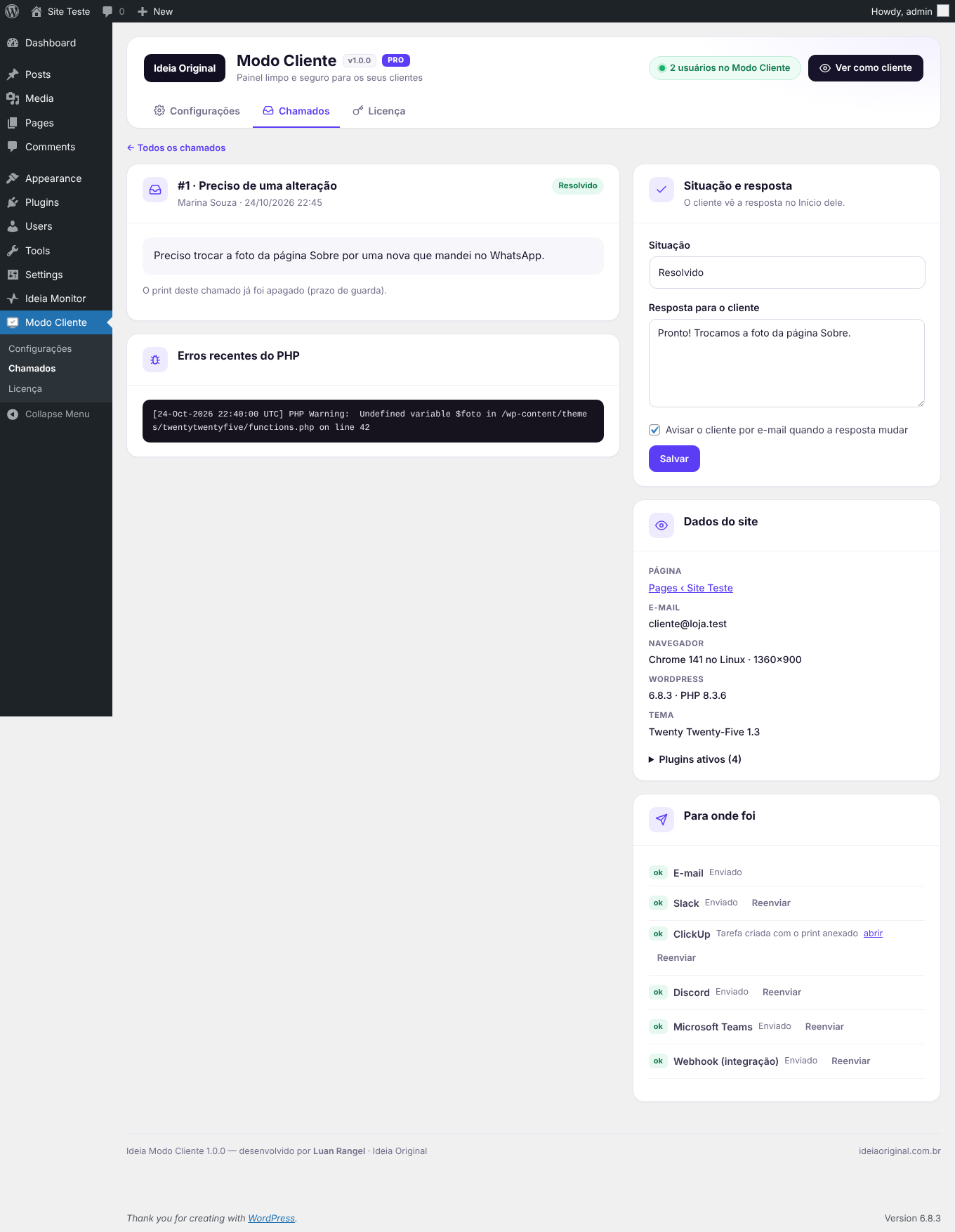Click the Plugins plug icon
Viewport: 955px width, 1232px height.
click(x=13, y=202)
